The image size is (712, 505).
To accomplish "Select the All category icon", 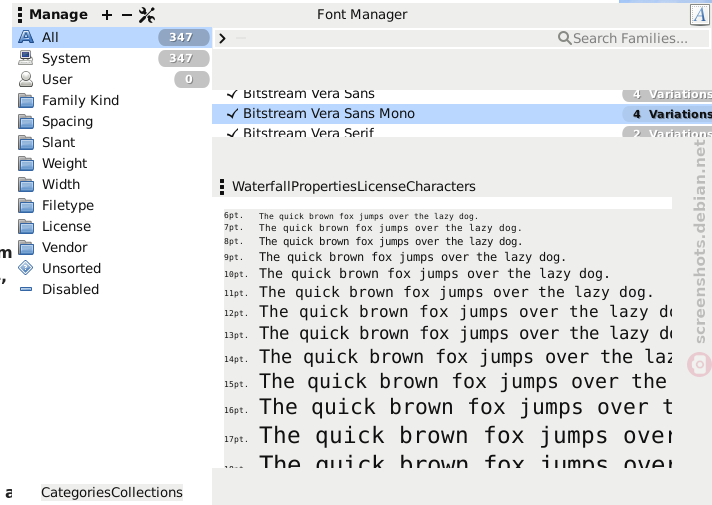I will 26,37.
